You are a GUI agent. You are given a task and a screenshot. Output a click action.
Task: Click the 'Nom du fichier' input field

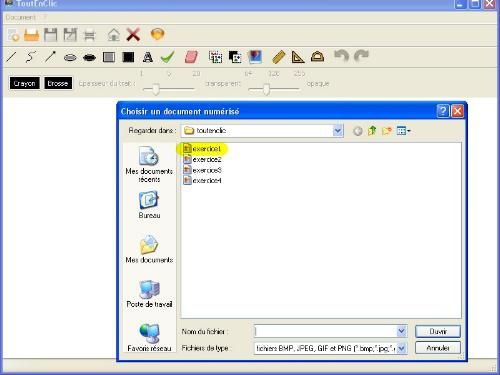pyautogui.click(x=325, y=331)
